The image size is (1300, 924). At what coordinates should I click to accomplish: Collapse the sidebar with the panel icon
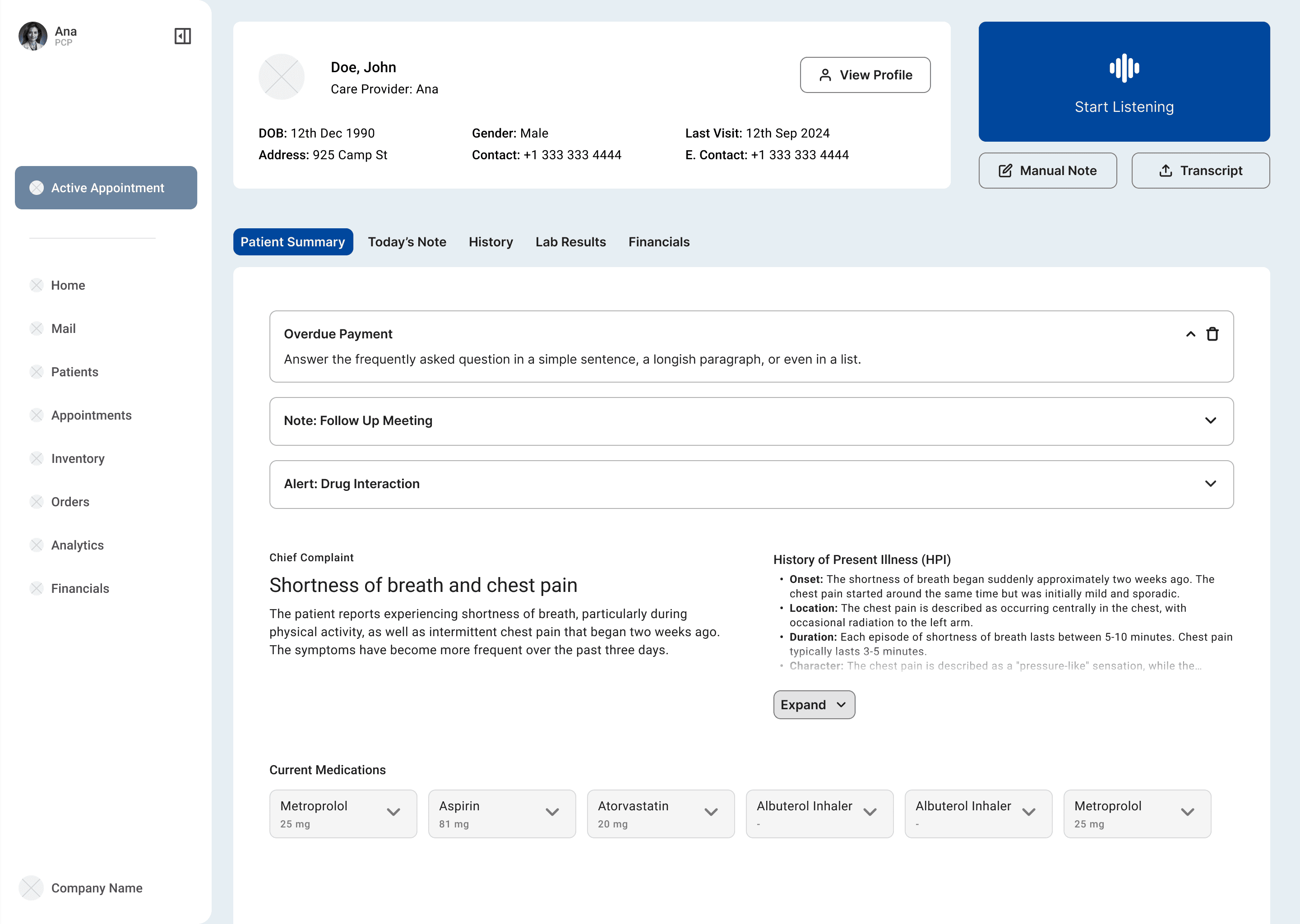coord(183,36)
